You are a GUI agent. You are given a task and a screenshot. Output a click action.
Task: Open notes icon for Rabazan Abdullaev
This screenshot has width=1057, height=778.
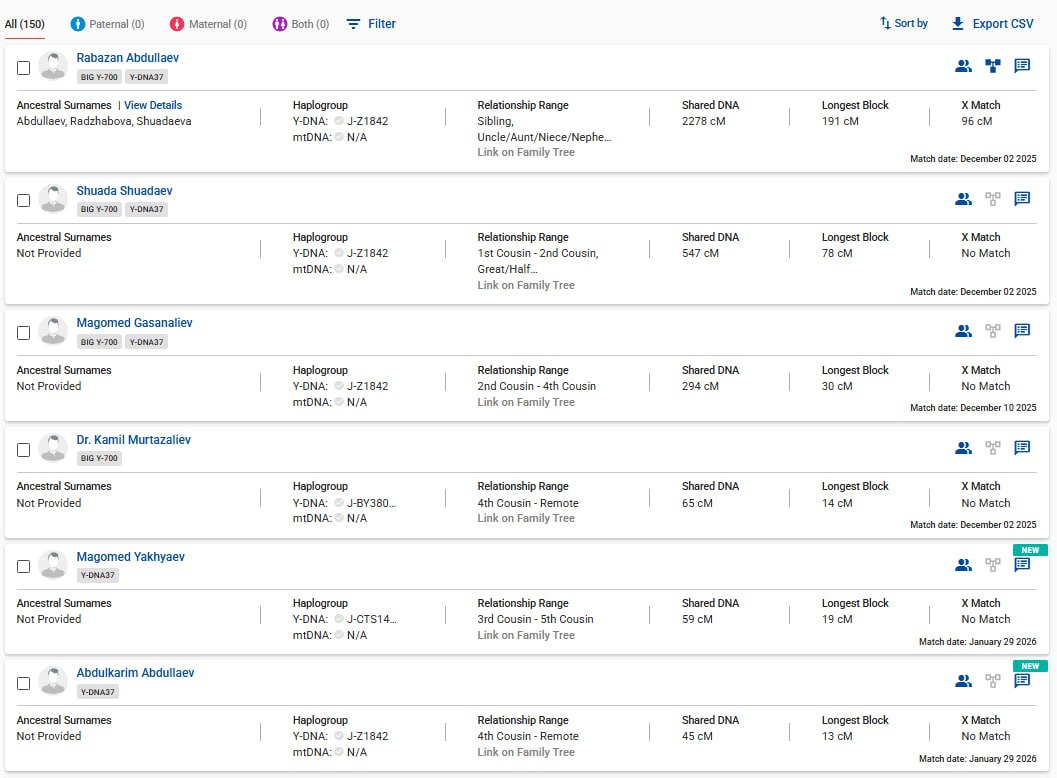tap(1022, 65)
